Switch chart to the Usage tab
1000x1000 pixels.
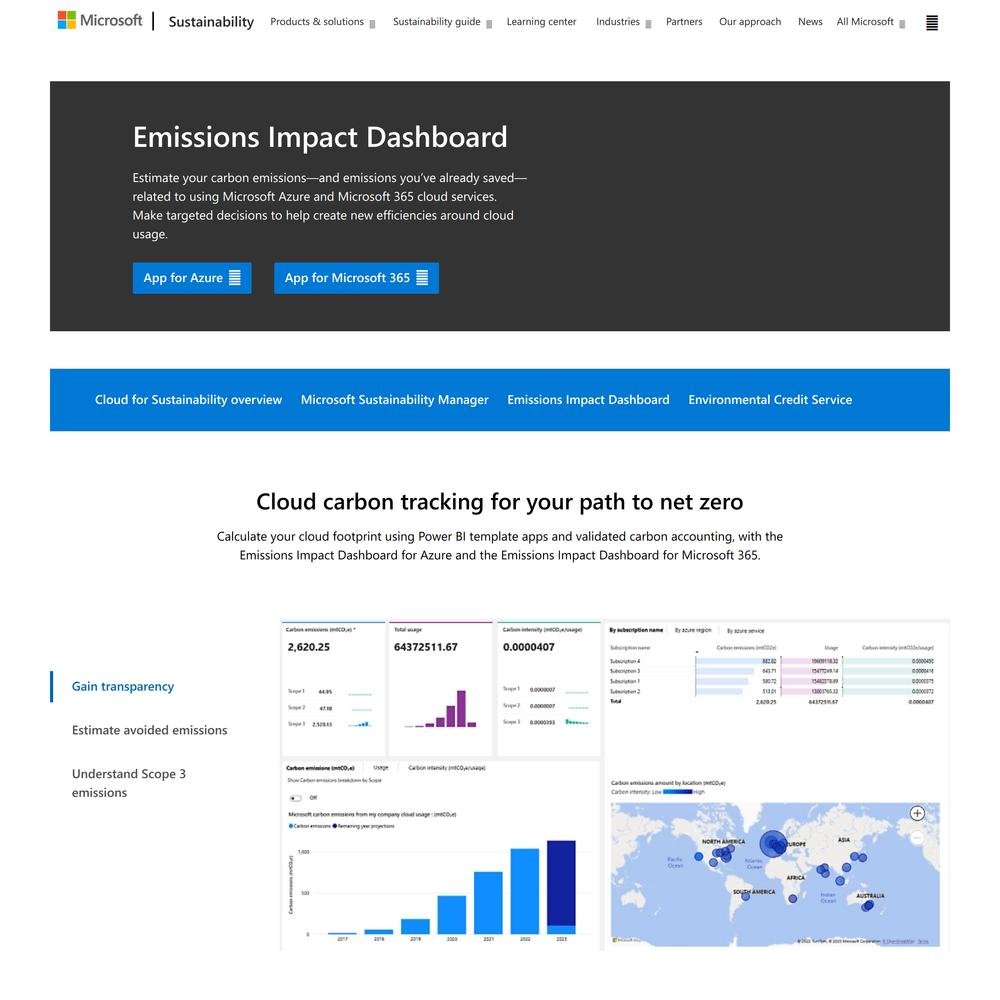point(381,768)
